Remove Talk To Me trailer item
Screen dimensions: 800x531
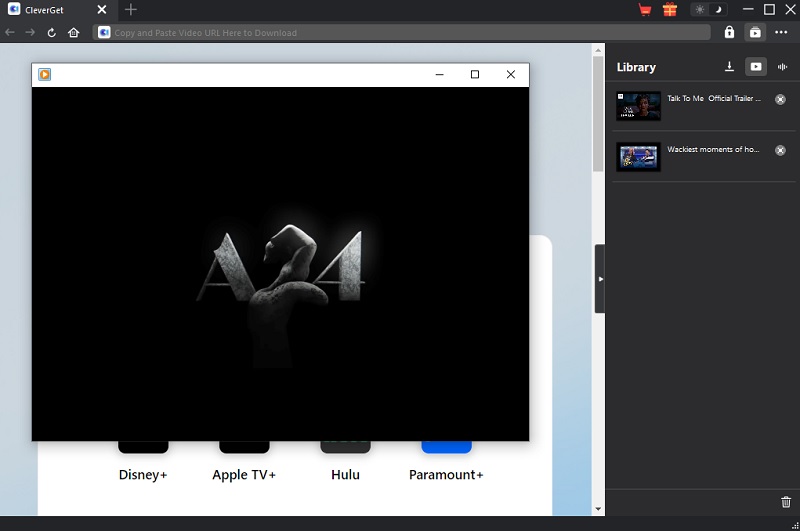780,99
